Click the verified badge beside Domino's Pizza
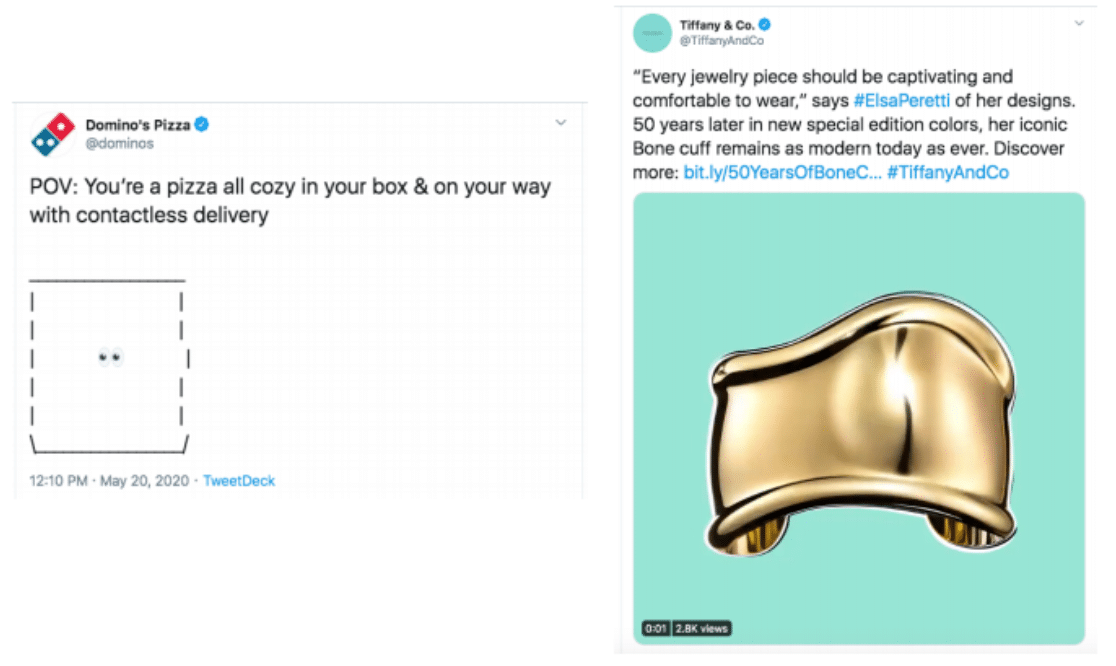This screenshot has width=1116, height=666. [x=201, y=125]
